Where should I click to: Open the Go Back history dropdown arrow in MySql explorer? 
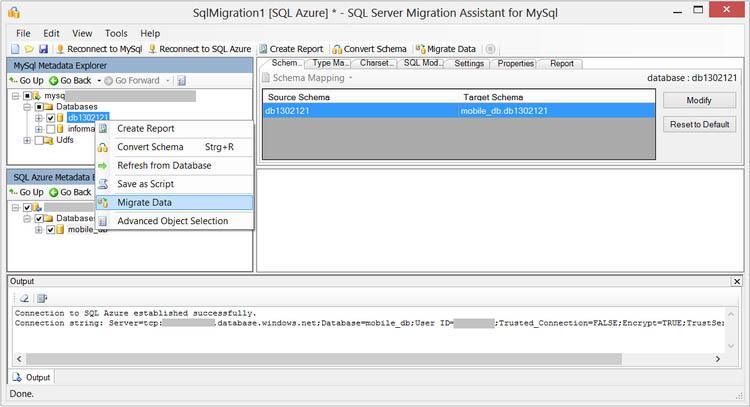click(99, 80)
